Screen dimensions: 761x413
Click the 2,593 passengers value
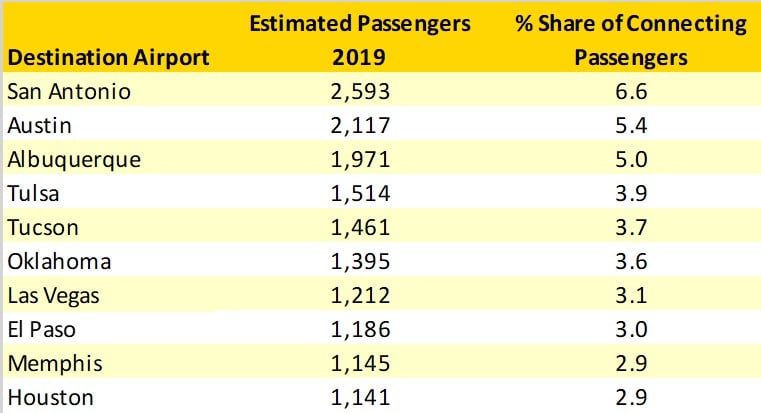[x=360, y=91]
